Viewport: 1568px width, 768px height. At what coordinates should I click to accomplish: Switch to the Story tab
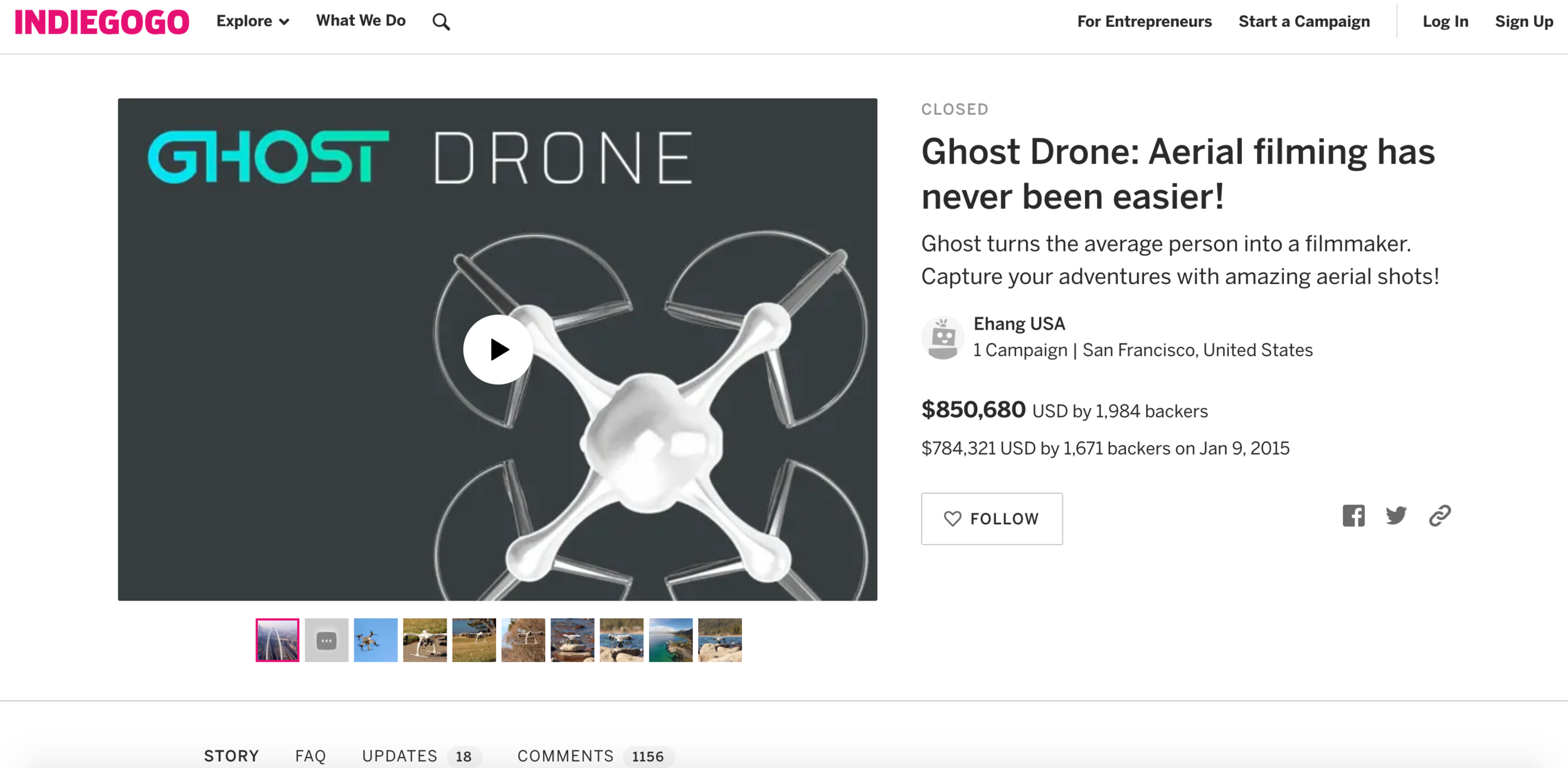[x=231, y=755]
